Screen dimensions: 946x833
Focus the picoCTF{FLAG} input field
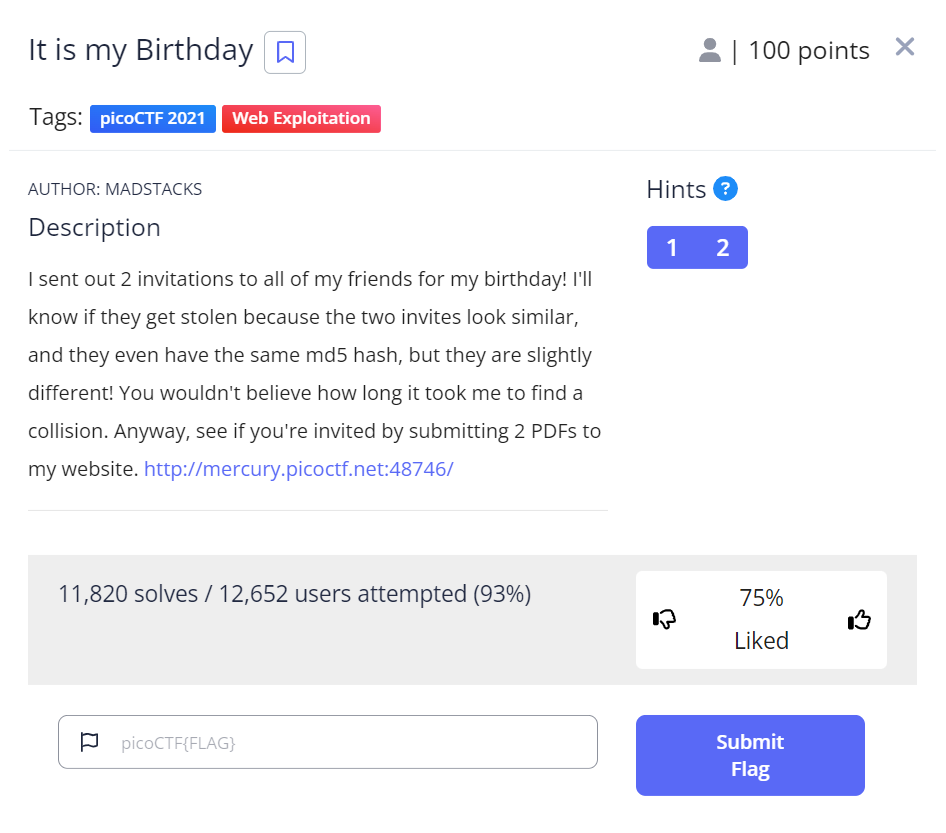tap(350, 742)
